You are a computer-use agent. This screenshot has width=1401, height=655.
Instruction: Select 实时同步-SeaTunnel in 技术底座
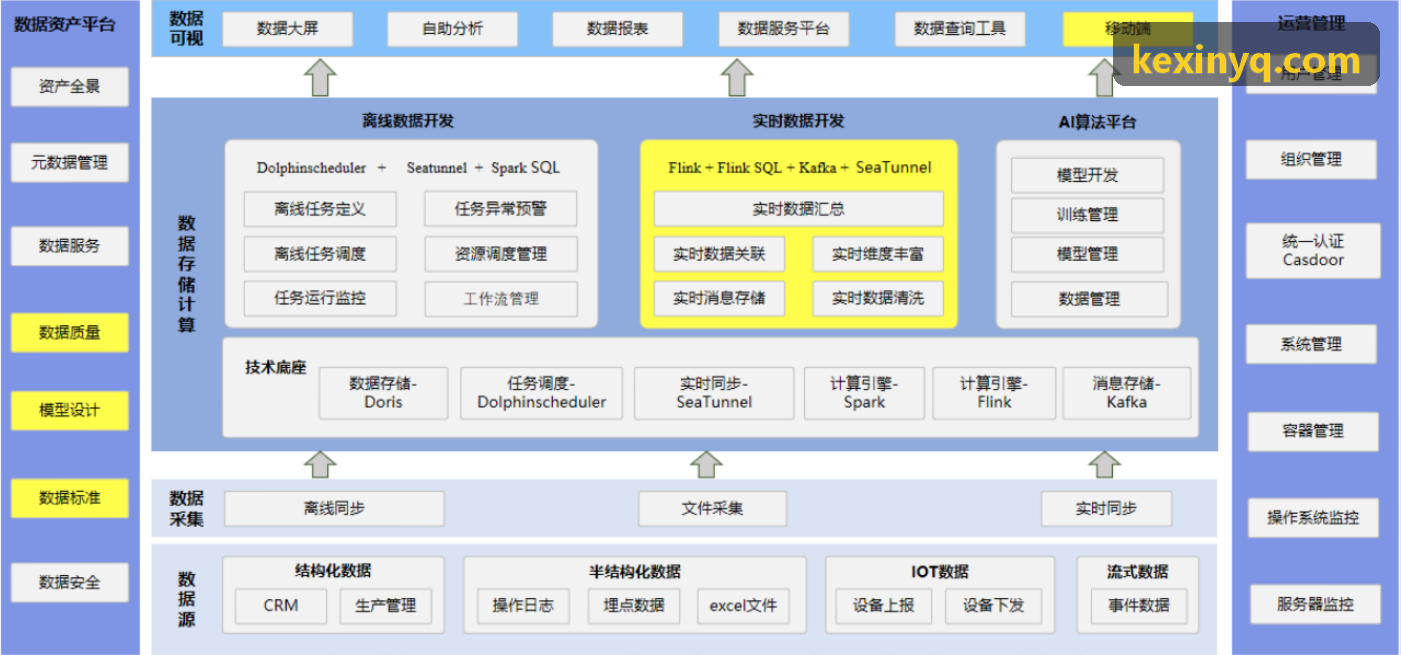pos(714,393)
